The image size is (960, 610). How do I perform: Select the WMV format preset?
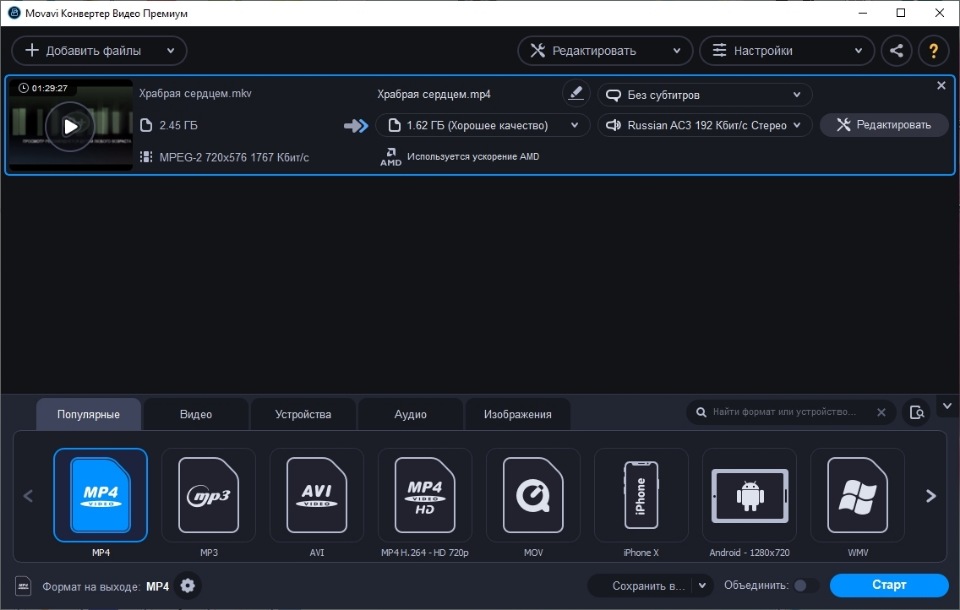pos(856,495)
